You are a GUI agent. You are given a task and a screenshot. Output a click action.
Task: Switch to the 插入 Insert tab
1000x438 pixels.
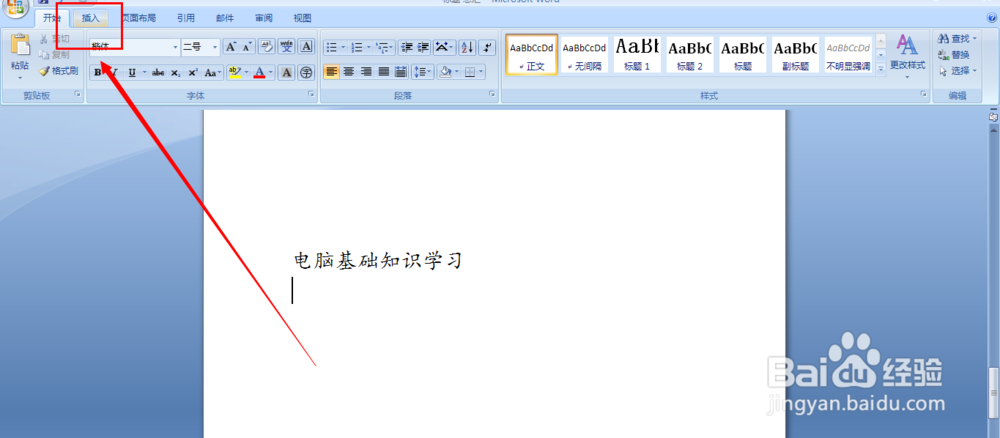91,18
